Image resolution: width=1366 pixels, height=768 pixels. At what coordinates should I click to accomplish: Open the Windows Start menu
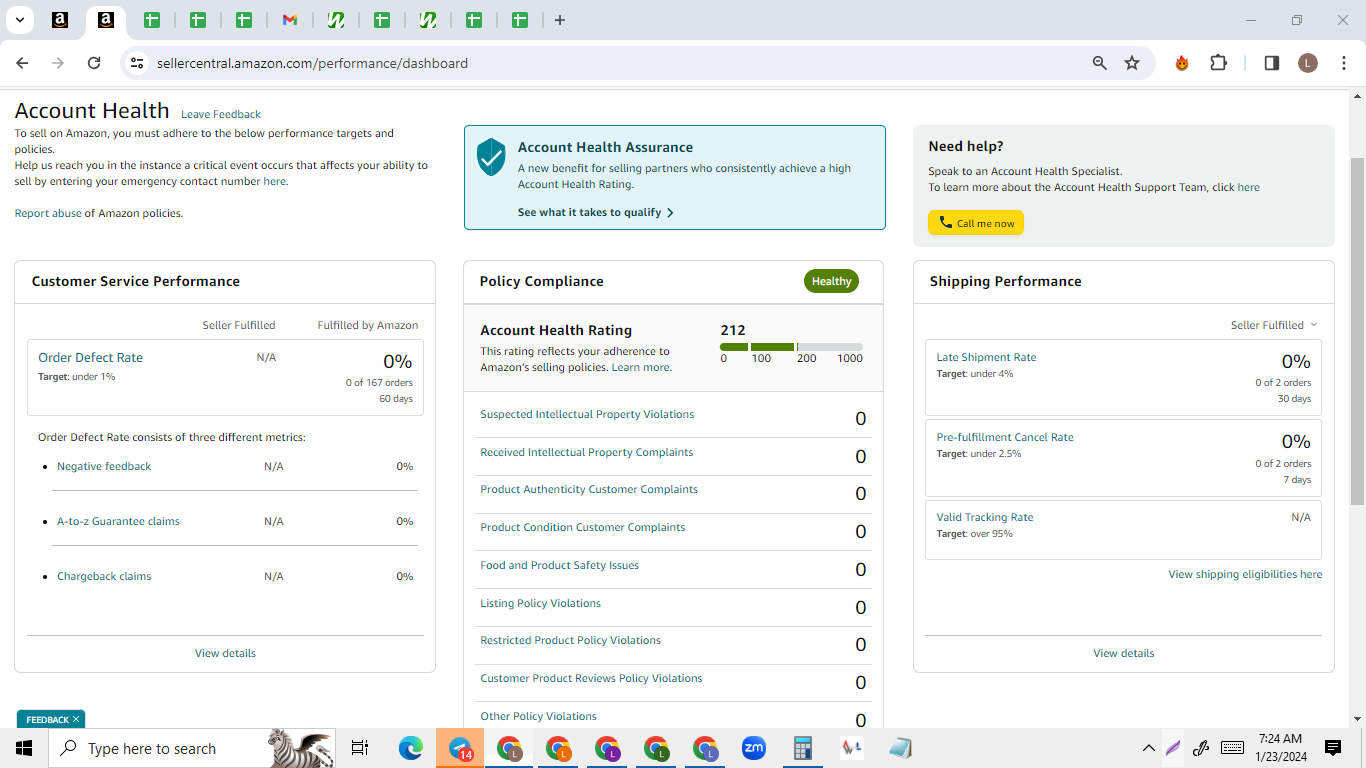pos(24,748)
